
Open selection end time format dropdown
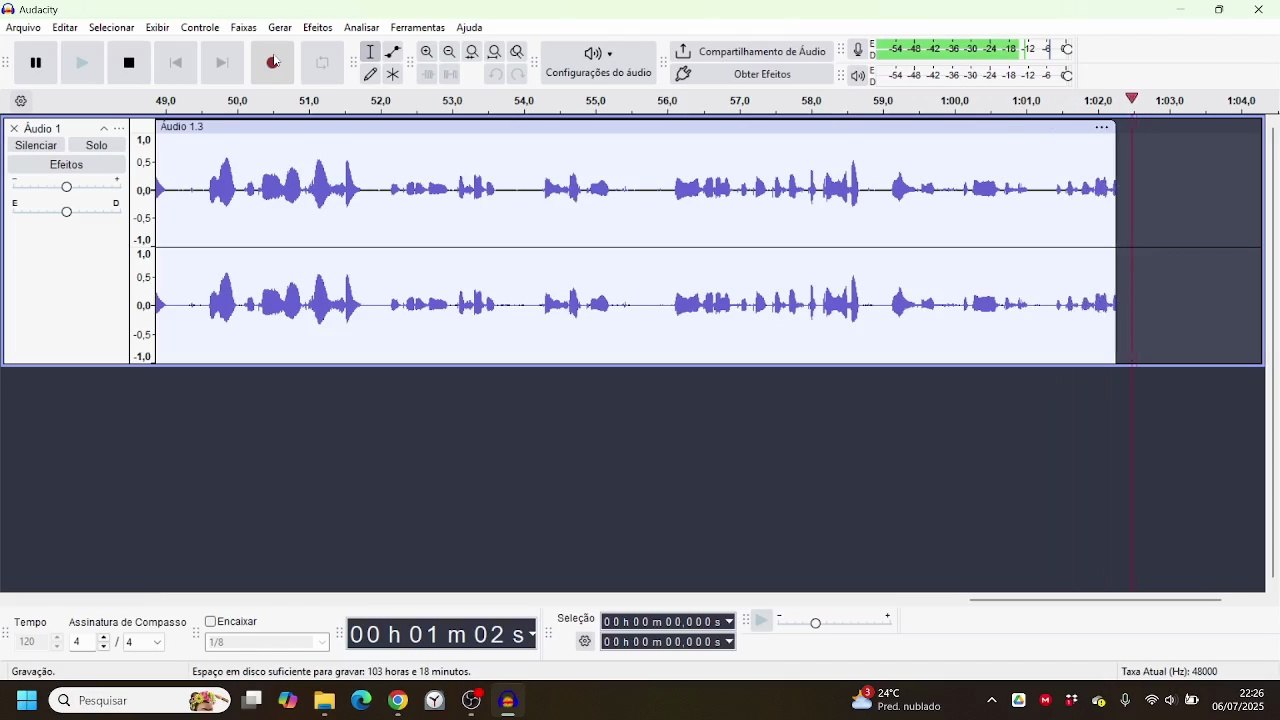coord(729,642)
